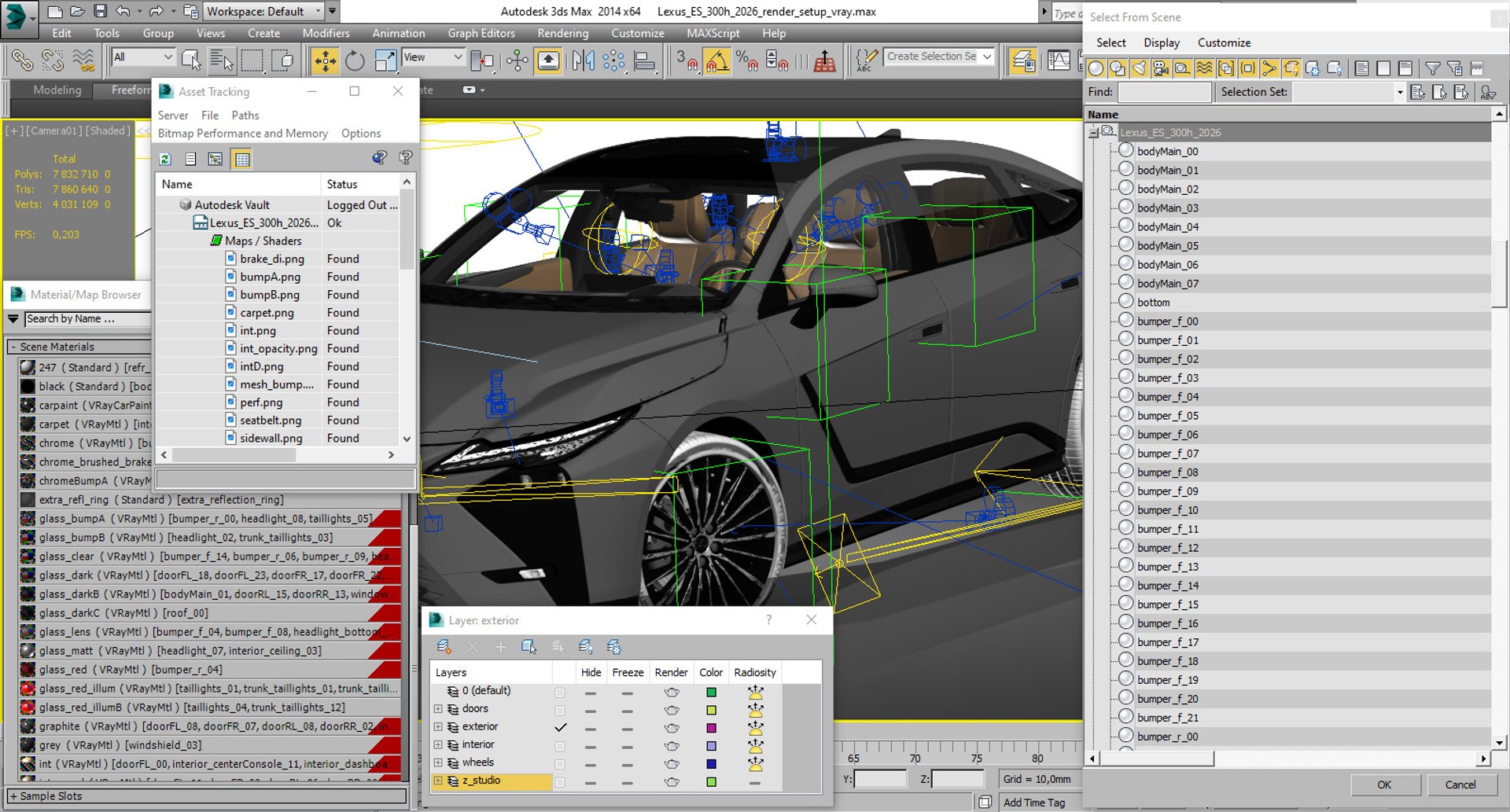Click the Select Object cursor icon

(191, 61)
